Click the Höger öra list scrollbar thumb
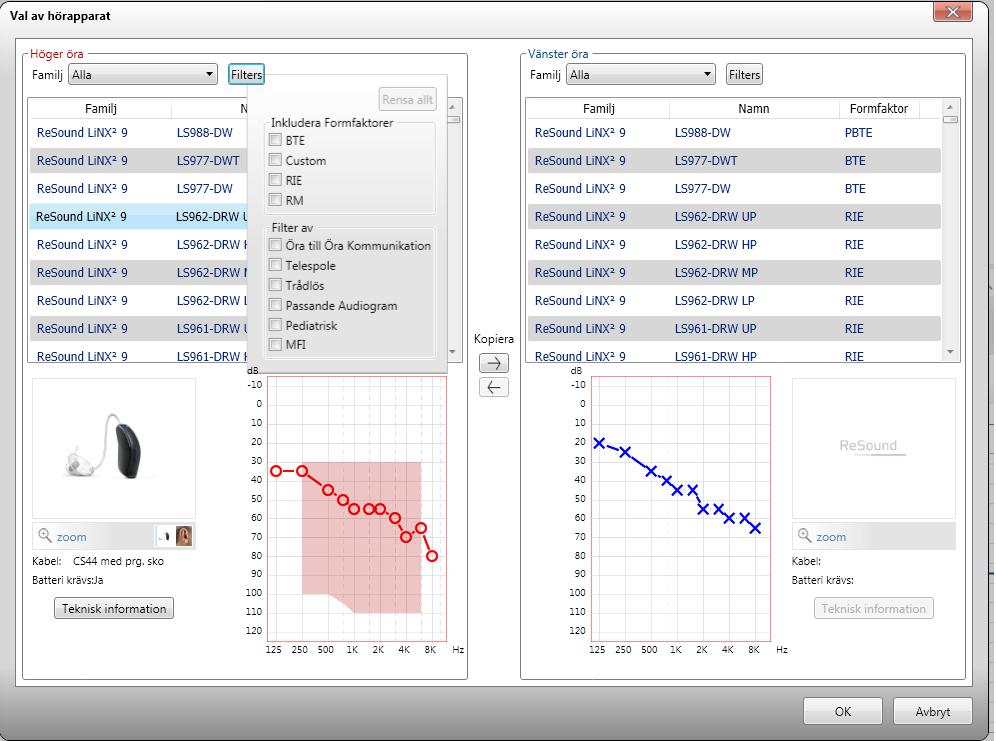Image resolution: width=996 pixels, height=741 pixels. pyautogui.click(x=452, y=119)
